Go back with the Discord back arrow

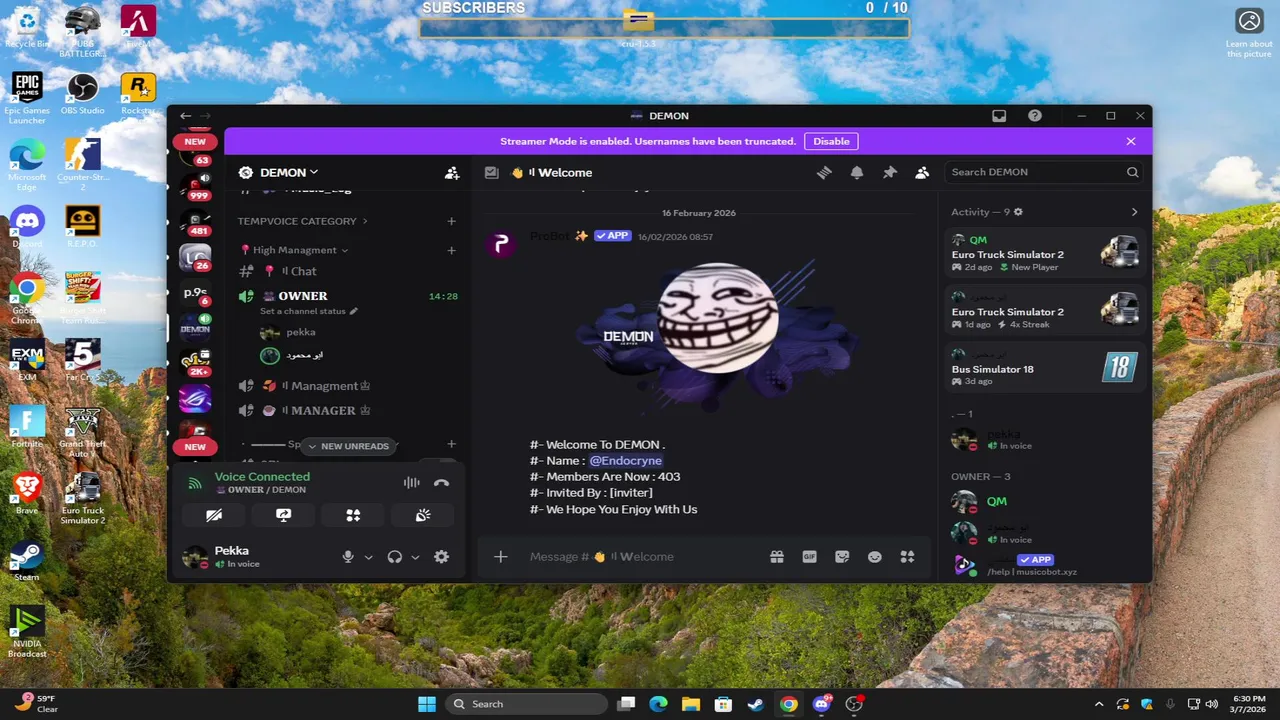pyautogui.click(x=185, y=116)
